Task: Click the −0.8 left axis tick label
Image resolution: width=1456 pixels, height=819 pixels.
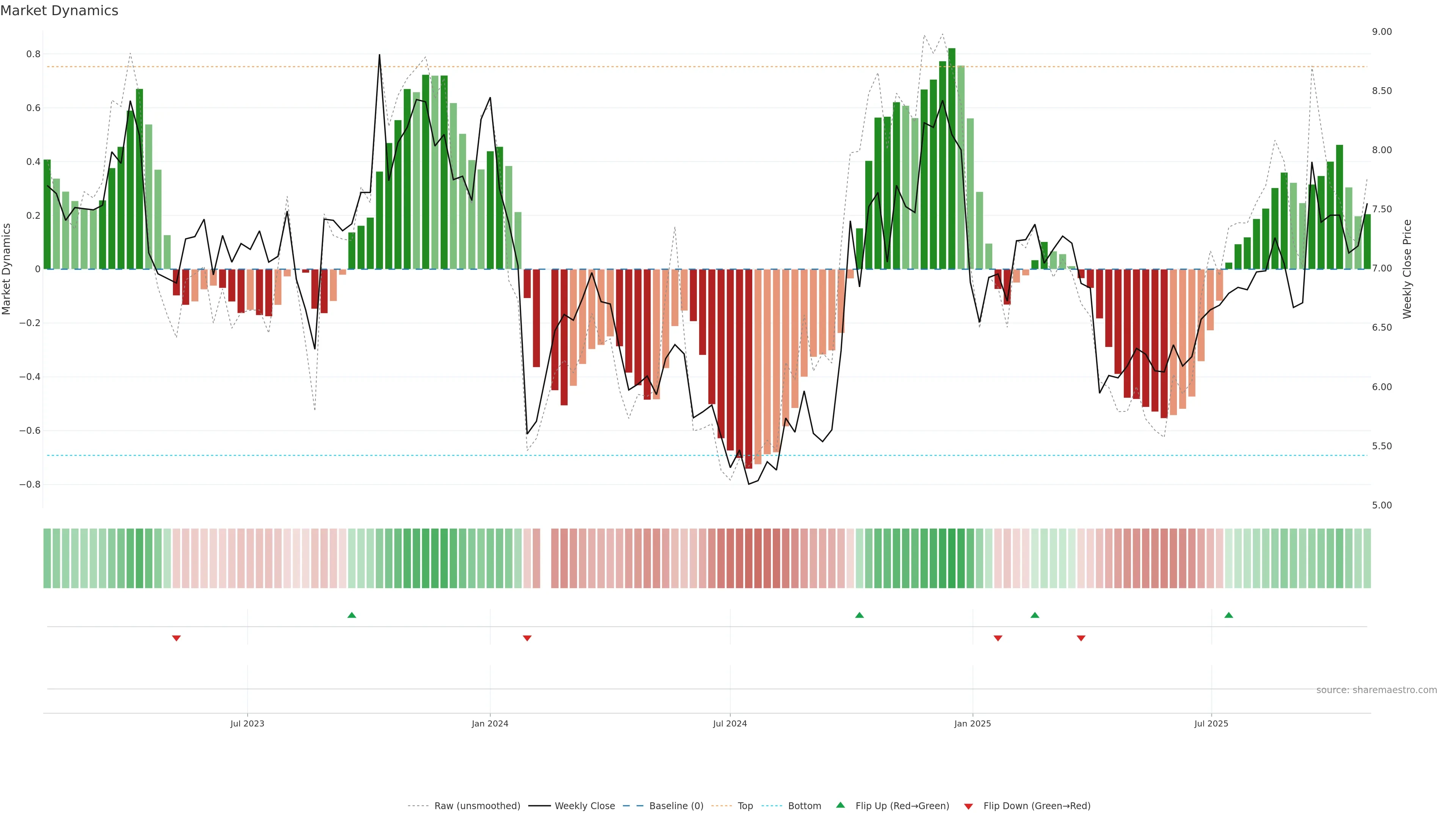Action: click(30, 485)
